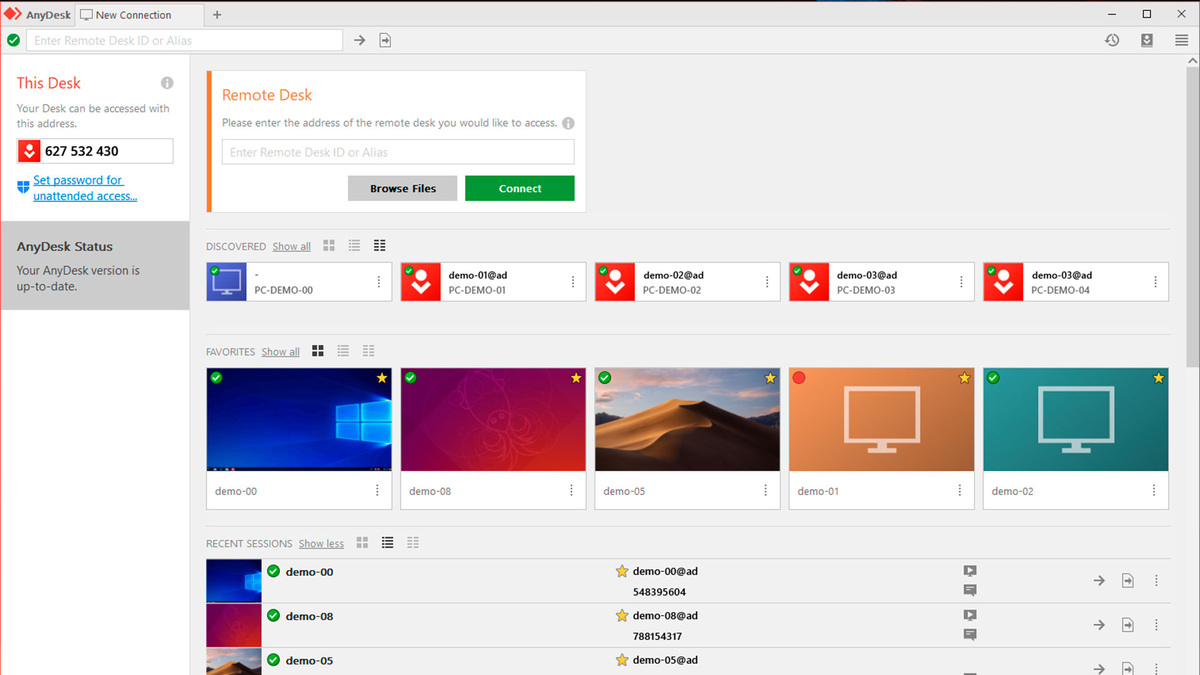
Task: Open options menu for demo-00 favorite card
Action: tap(377, 491)
